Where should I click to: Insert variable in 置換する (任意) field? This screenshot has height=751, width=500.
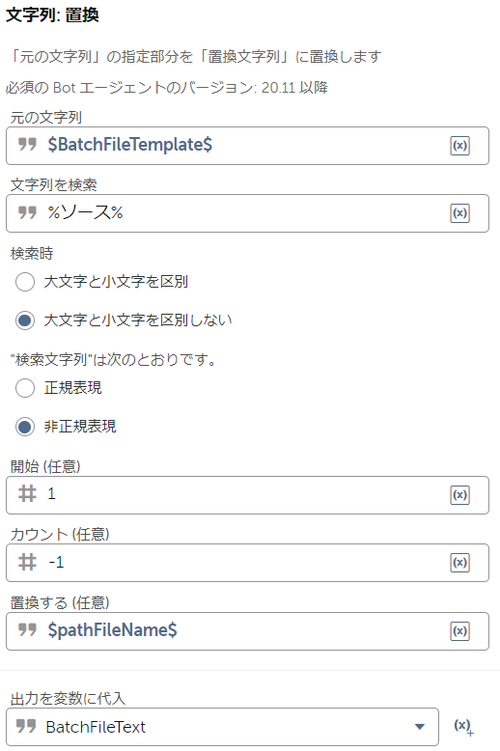pyautogui.click(x=460, y=631)
